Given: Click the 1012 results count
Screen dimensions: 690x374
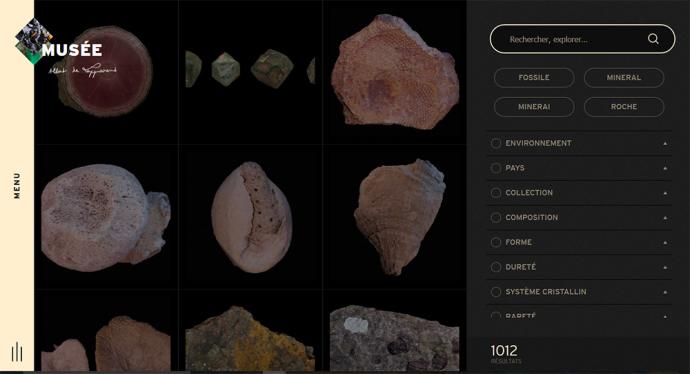Looking at the screenshot, I should tap(504, 351).
